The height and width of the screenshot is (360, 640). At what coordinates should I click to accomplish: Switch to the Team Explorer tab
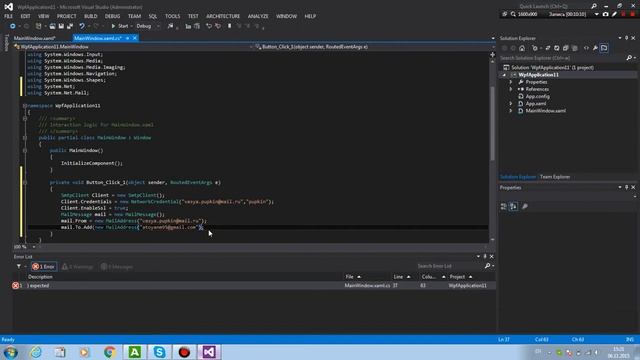[x=555, y=177]
